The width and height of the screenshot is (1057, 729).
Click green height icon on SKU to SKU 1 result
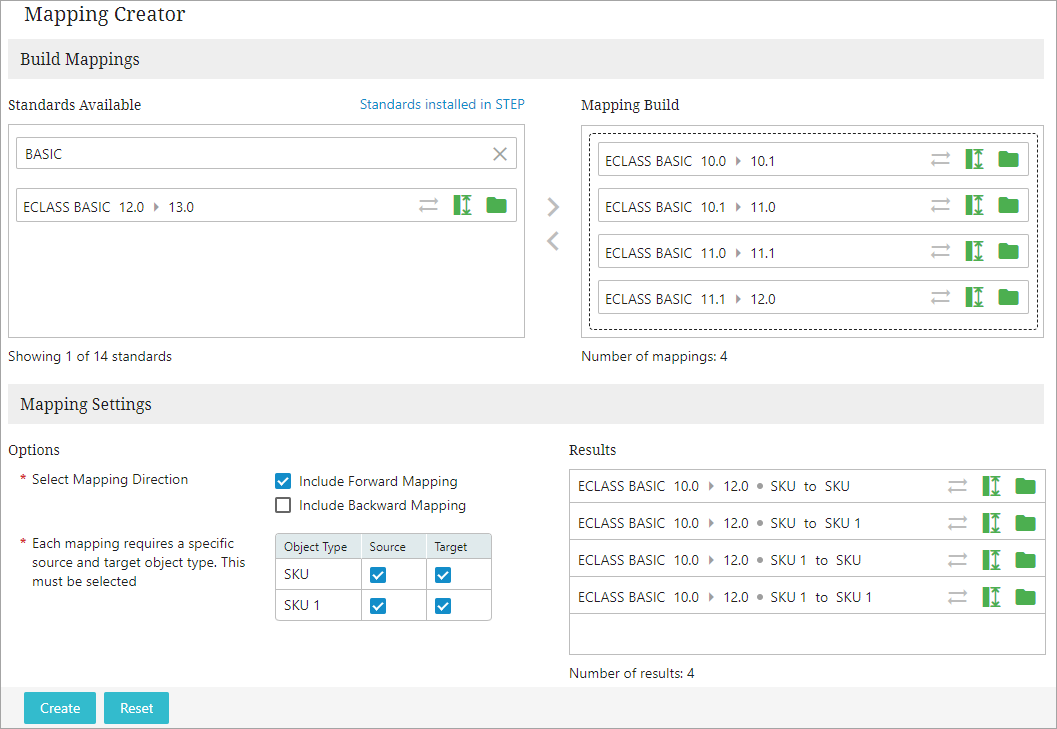tap(991, 523)
